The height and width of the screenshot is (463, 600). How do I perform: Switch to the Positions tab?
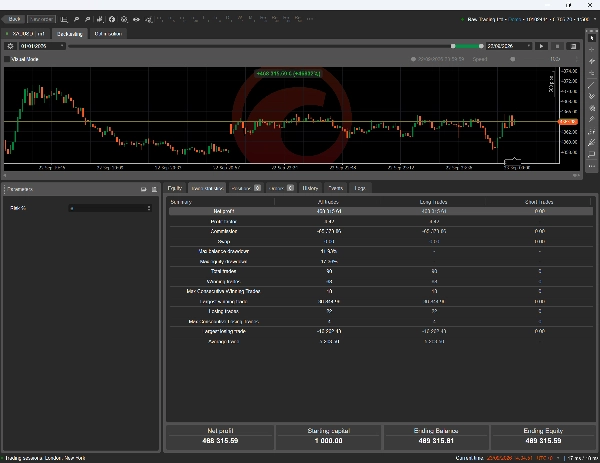[246, 188]
